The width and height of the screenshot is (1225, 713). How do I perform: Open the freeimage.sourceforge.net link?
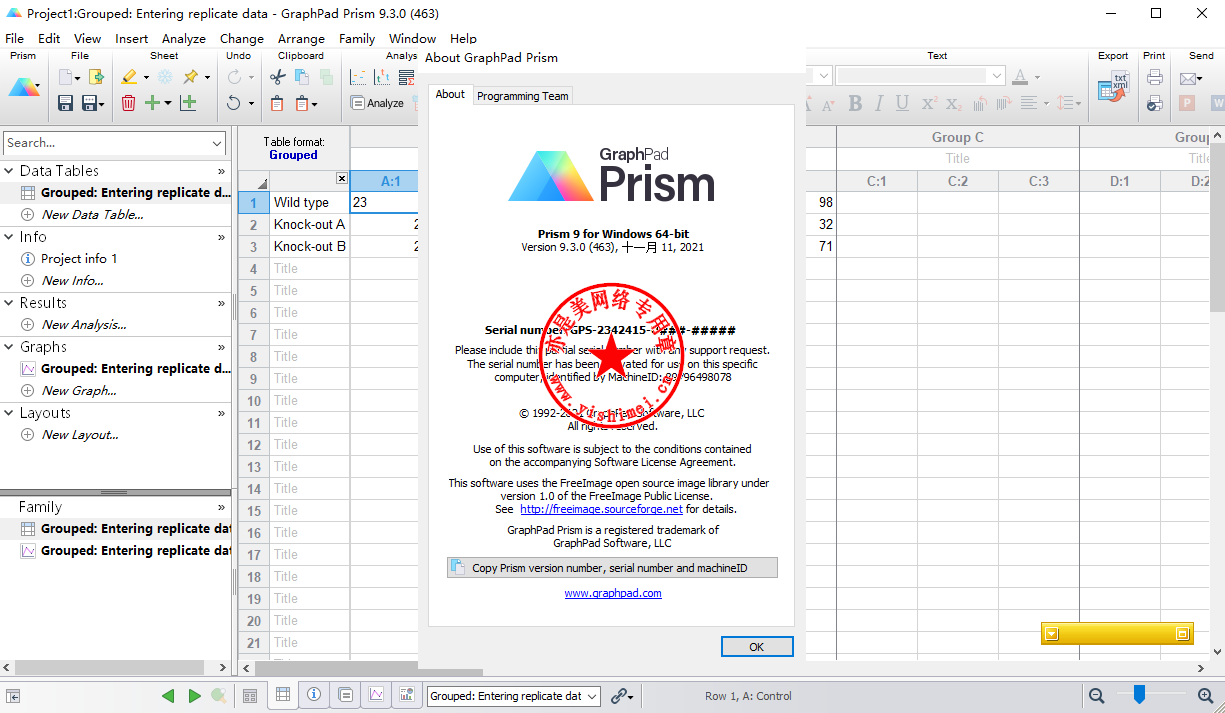pos(601,509)
